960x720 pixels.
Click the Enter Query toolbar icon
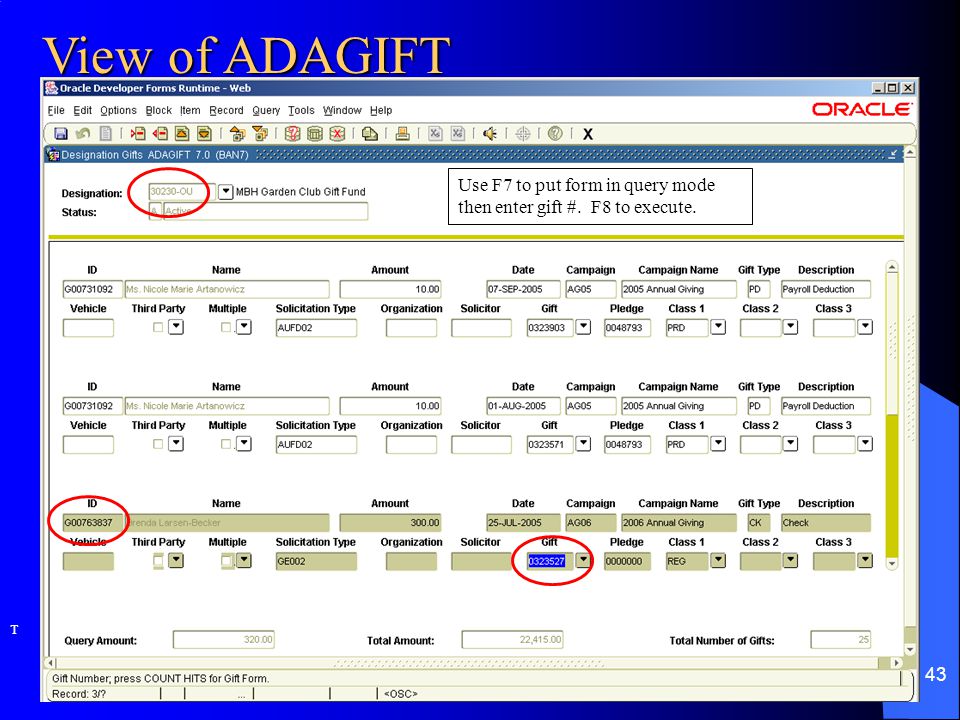pos(293,133)
